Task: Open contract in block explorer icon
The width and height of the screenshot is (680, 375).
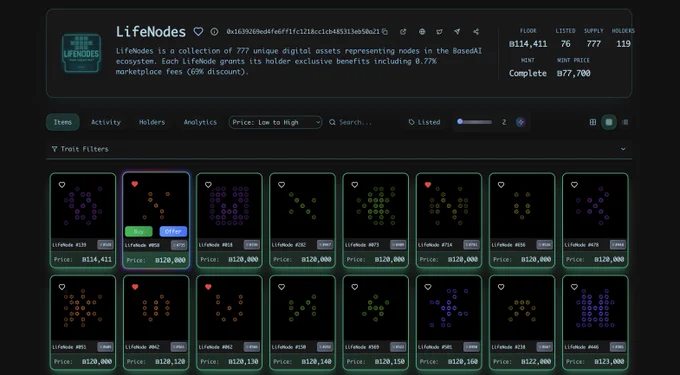Action: [403, 32]
